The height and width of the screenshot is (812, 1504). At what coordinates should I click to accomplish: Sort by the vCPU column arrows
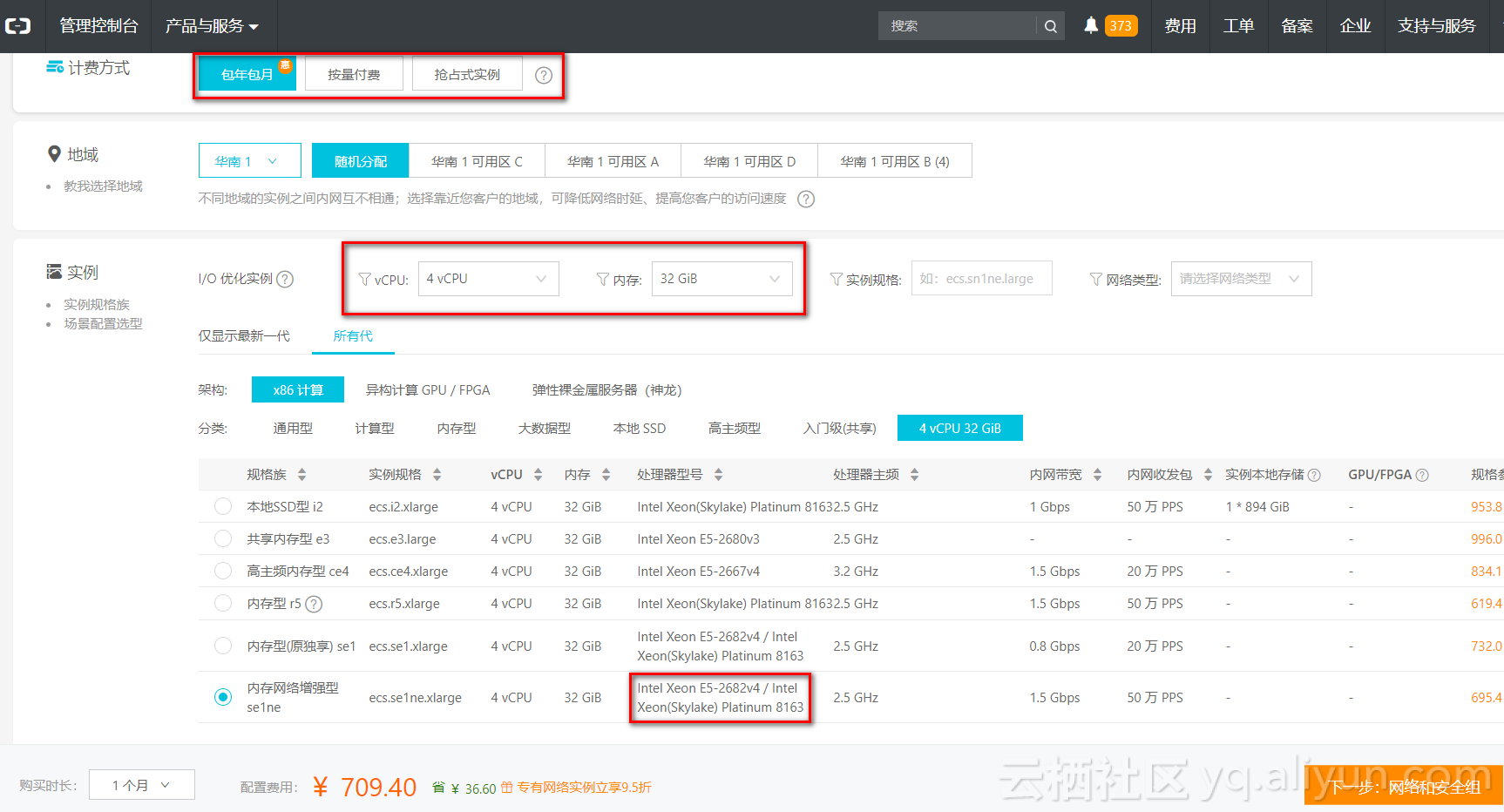point(539,475)
